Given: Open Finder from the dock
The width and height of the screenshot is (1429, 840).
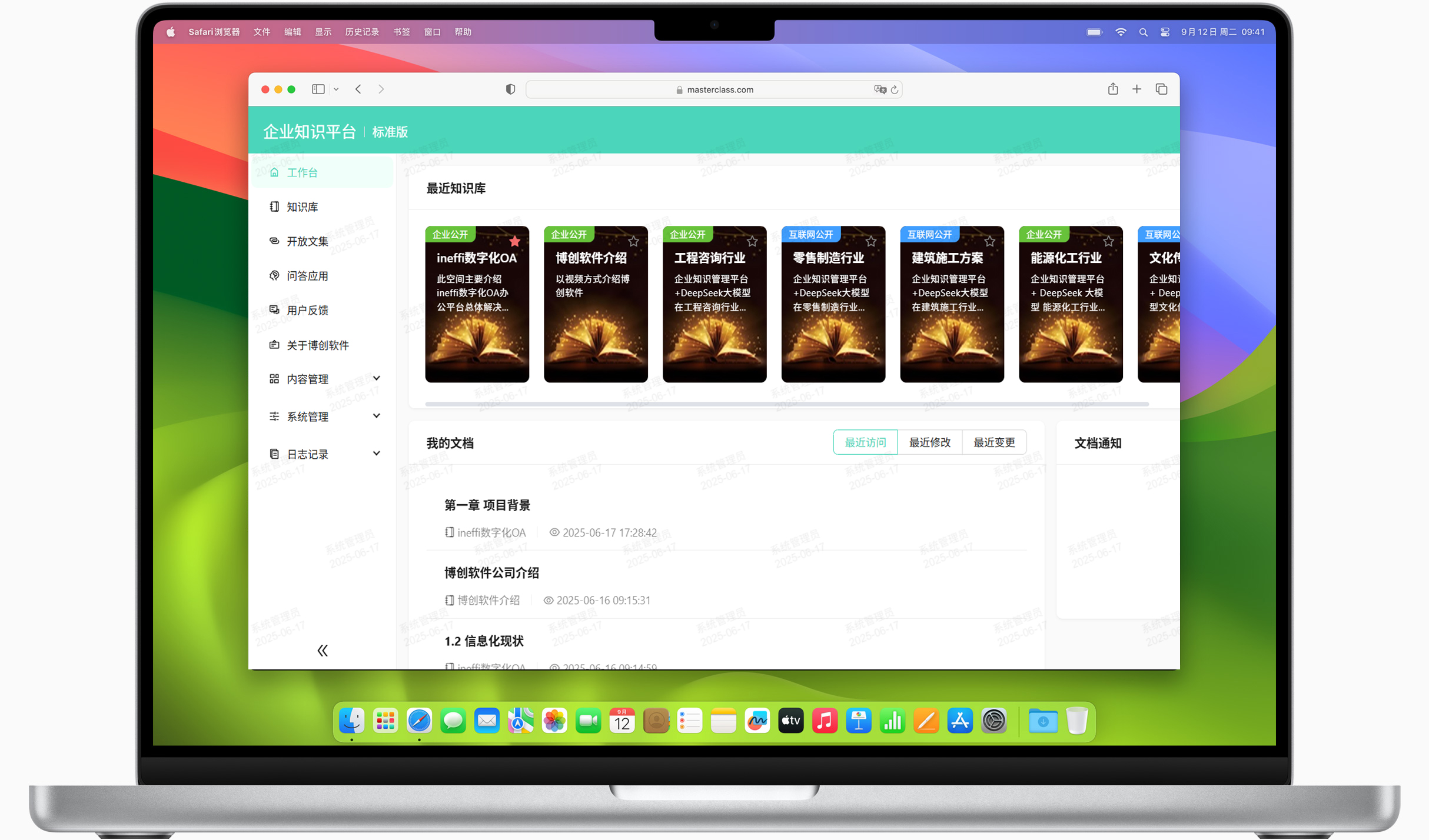Looking at the screenshot, I should [352, 721].
